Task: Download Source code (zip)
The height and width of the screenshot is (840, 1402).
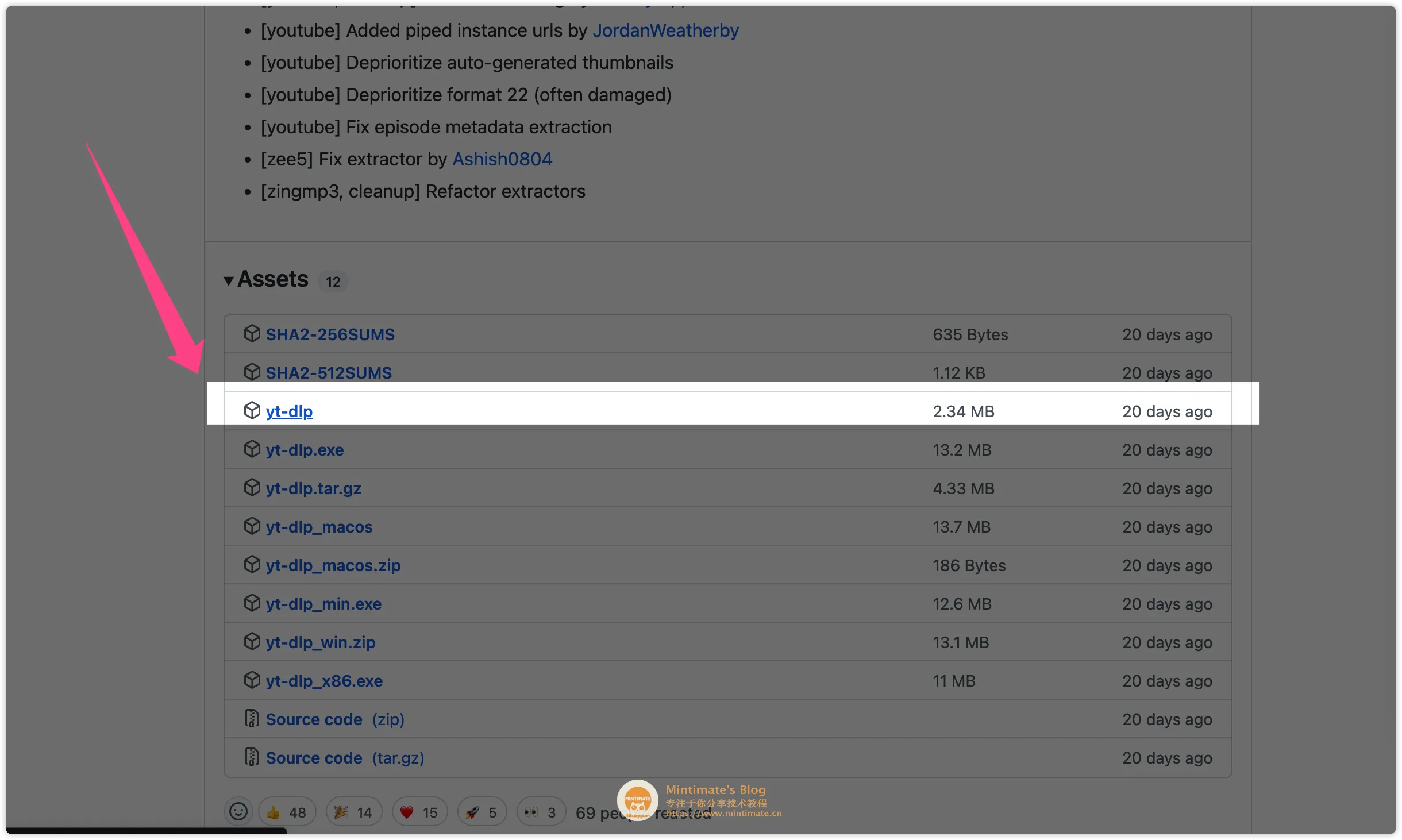Action: pyautogui.click(x=335, y=719)
